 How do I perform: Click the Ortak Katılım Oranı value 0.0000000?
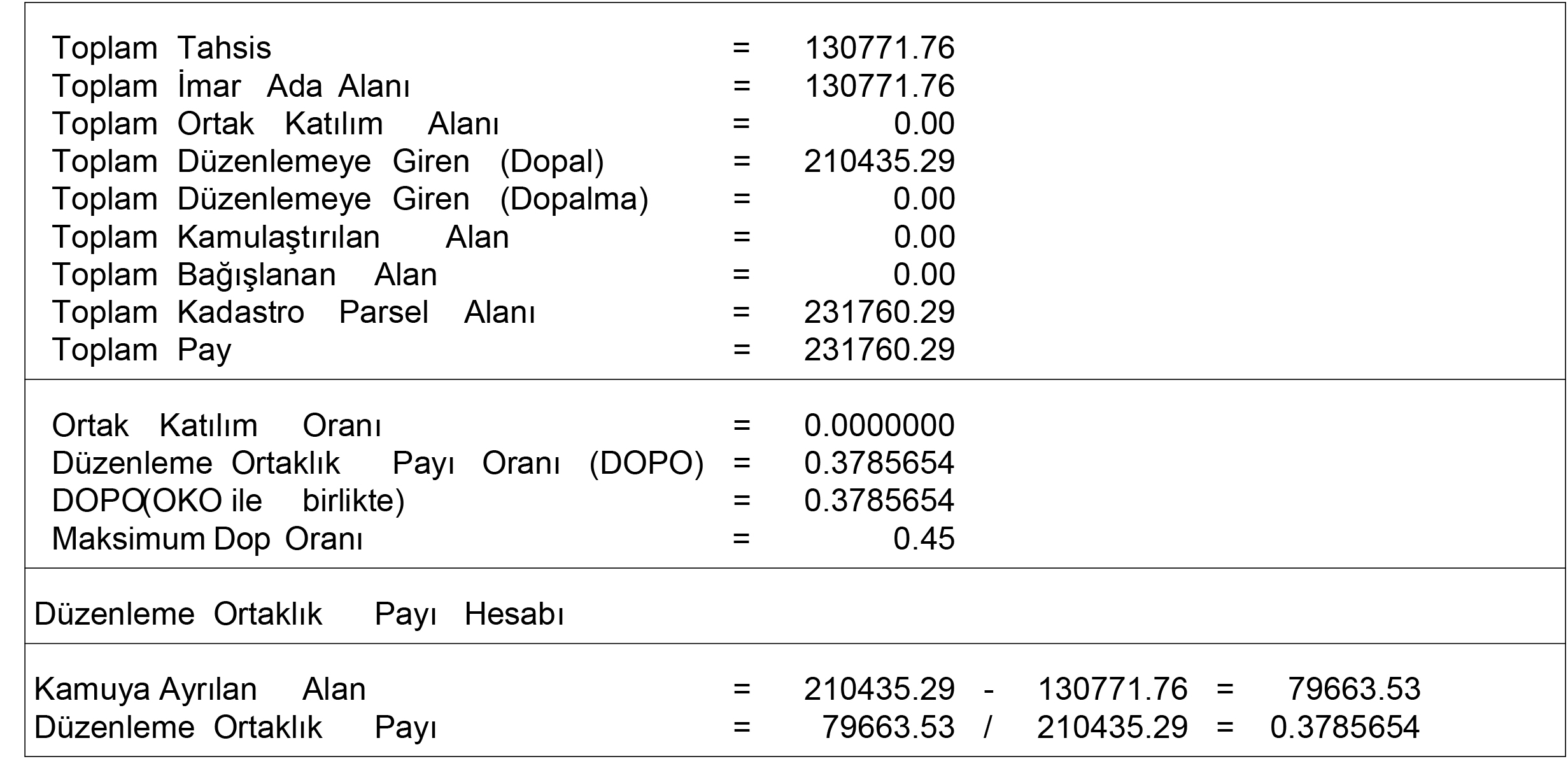[880, 425]
